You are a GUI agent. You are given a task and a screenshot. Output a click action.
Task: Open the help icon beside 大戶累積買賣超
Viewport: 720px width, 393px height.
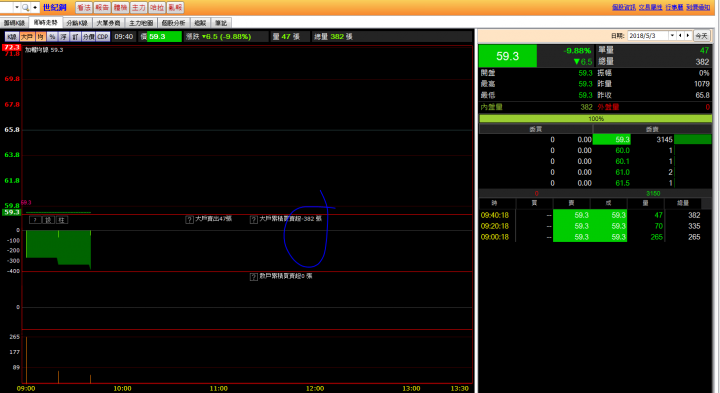tap(253, 219)
